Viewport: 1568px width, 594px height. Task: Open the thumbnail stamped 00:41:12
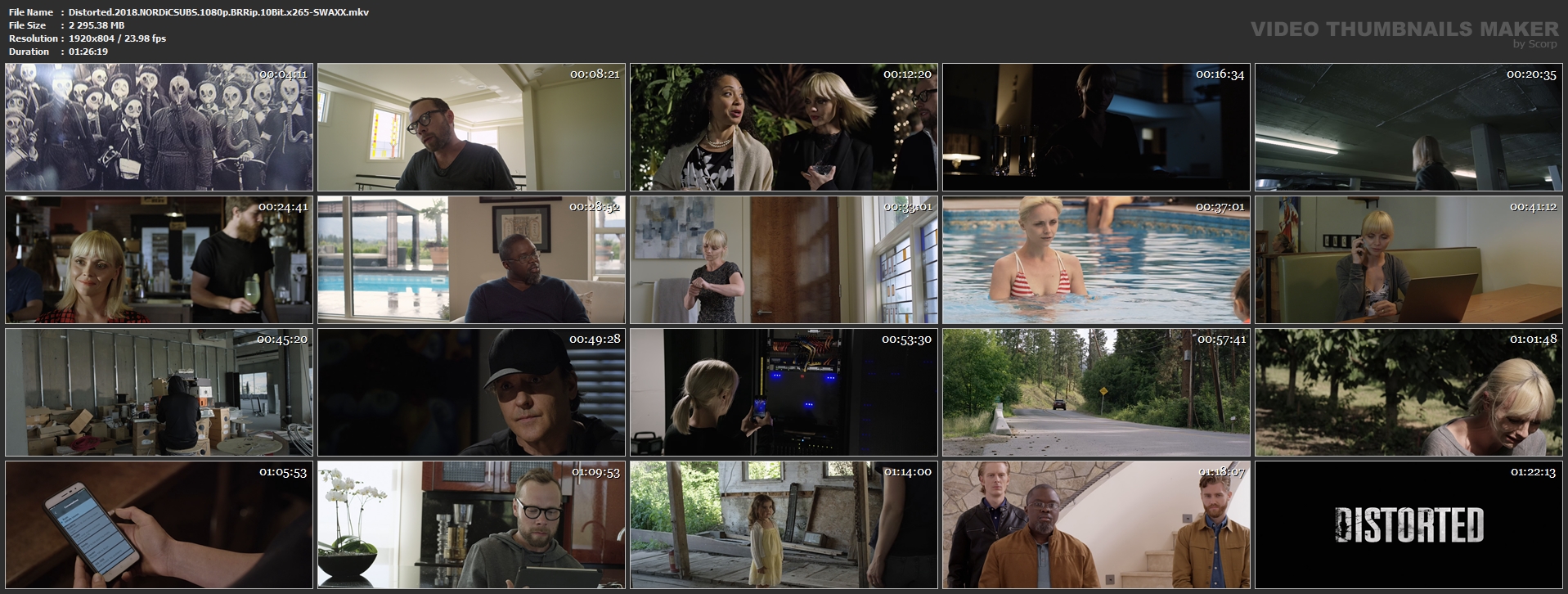coord(1409,259)
